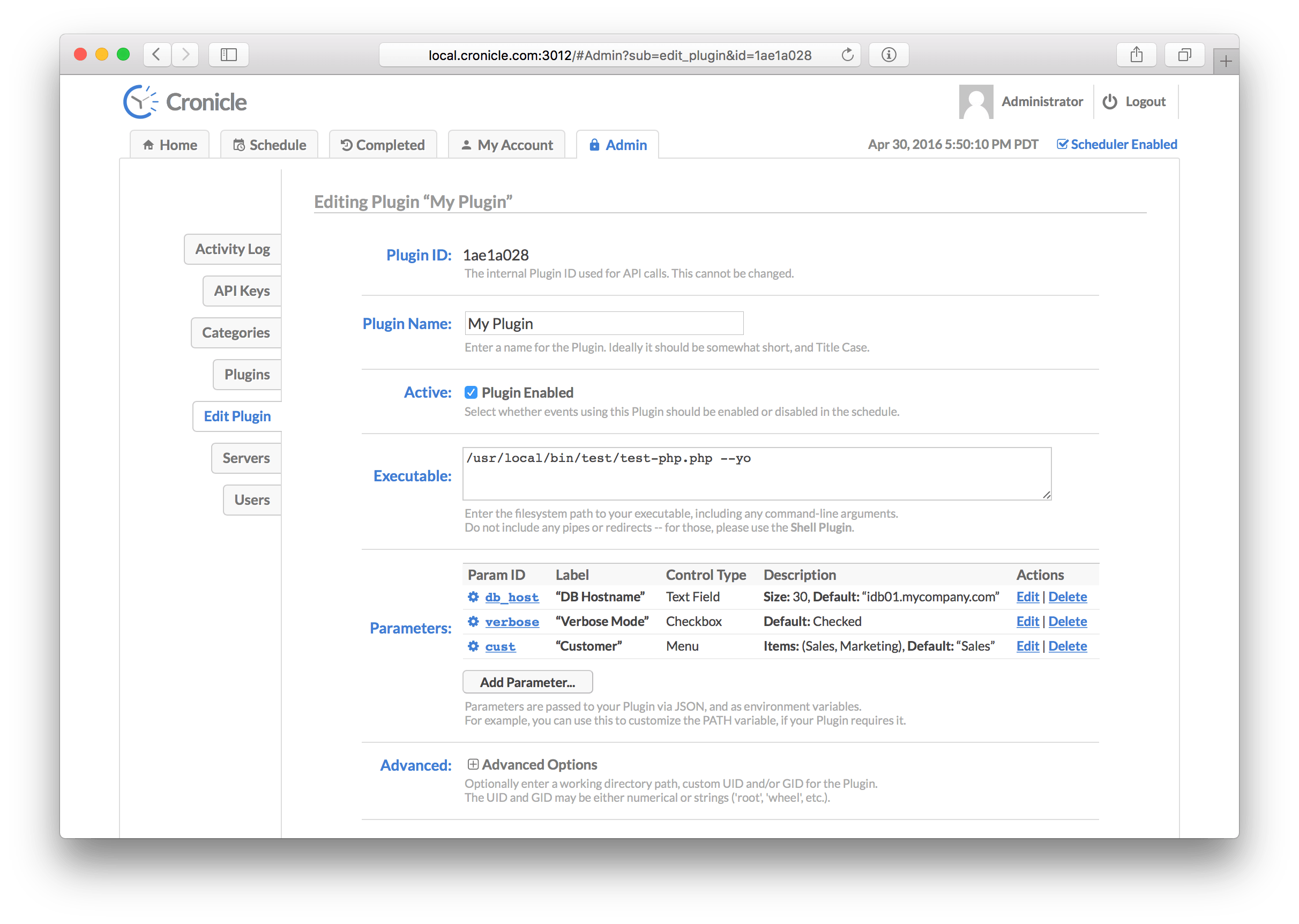
Task: Edit the cust parameter
Action: (x=1028, y=646)
